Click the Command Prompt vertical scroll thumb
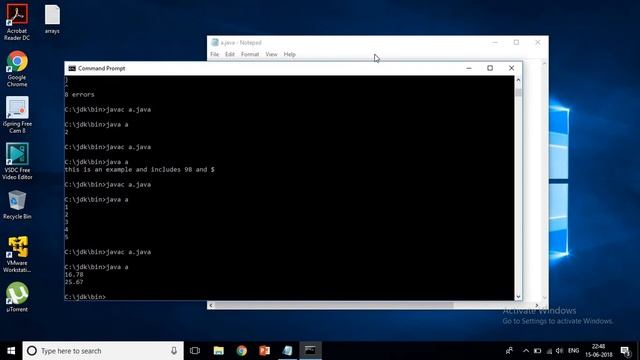Screen dimensions: 640x360 click(518, 92)
